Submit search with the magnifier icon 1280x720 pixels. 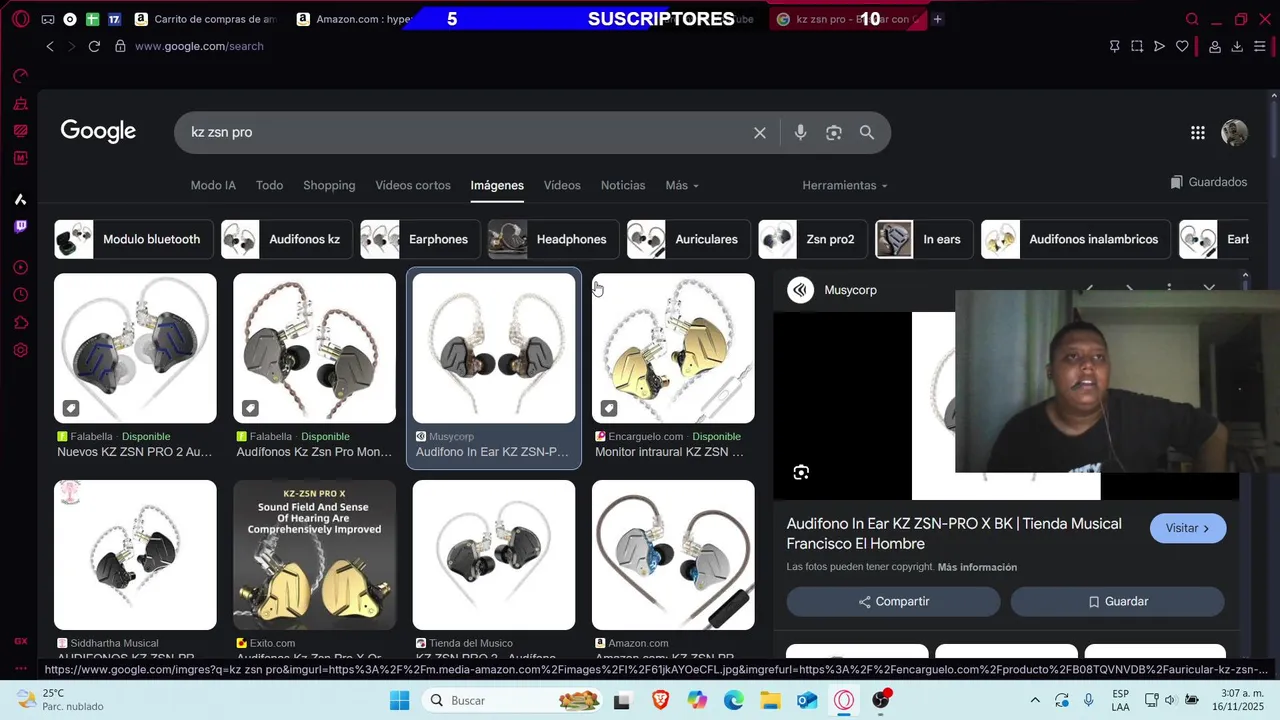pyautogui.click(x=867, y=132)
